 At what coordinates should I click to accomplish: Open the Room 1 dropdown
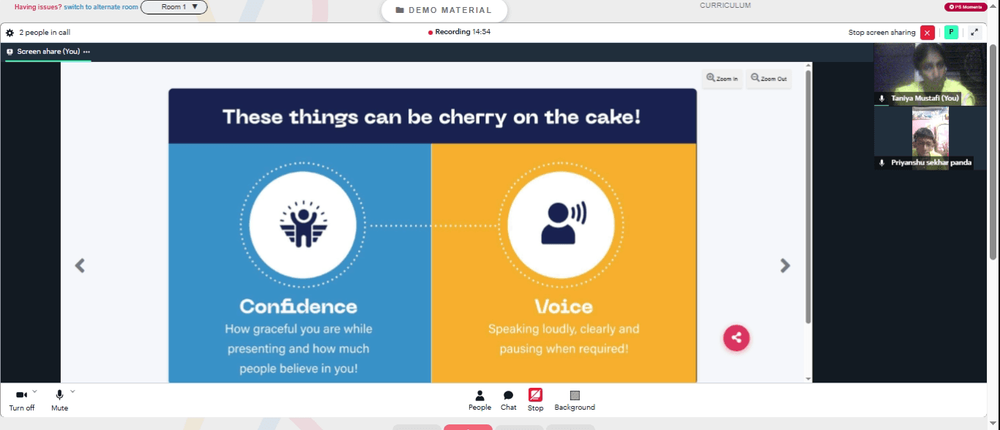click(x=174, y=7)
